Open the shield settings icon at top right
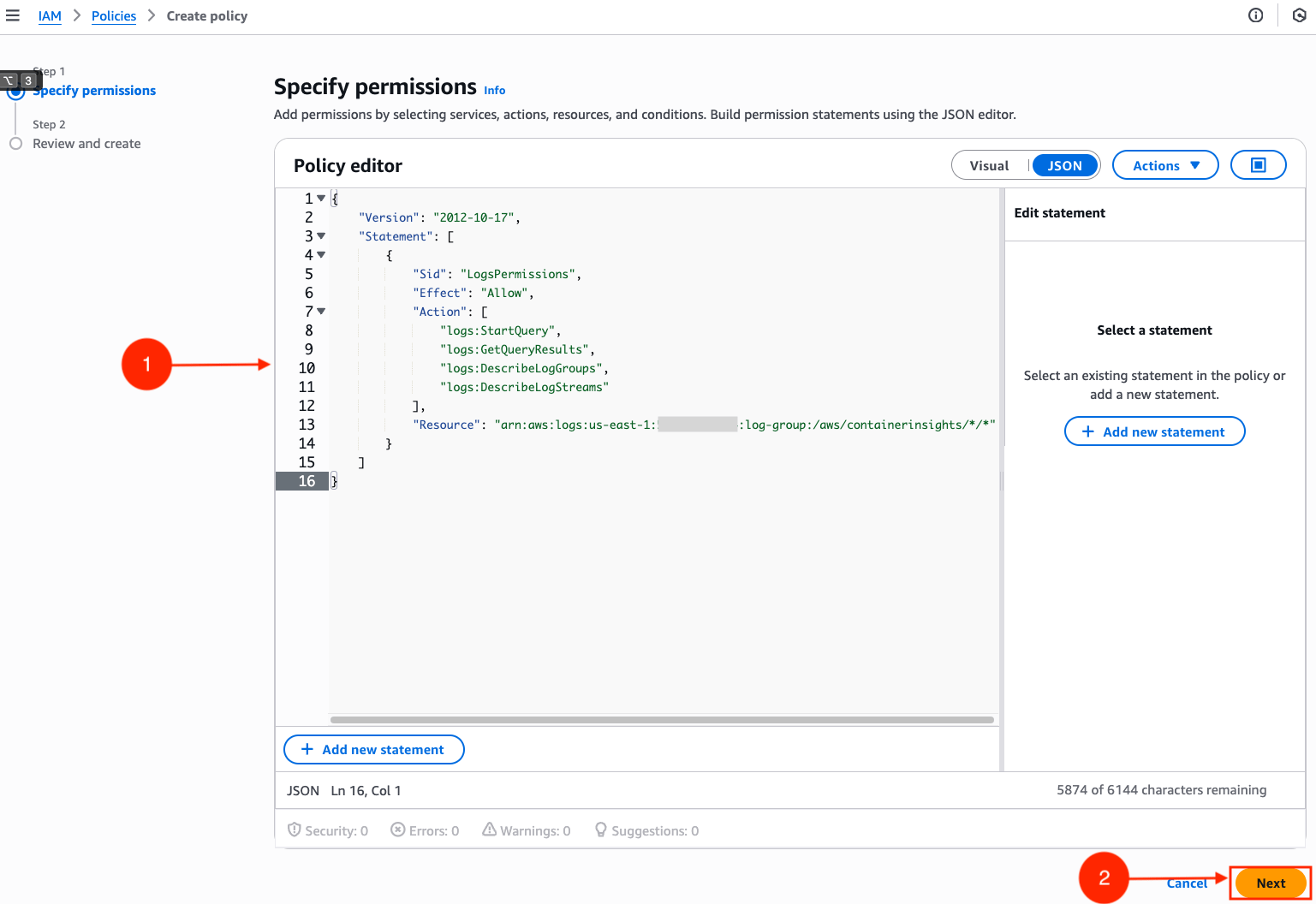Screen dimensions: 1316x904 coord(1299,15)
